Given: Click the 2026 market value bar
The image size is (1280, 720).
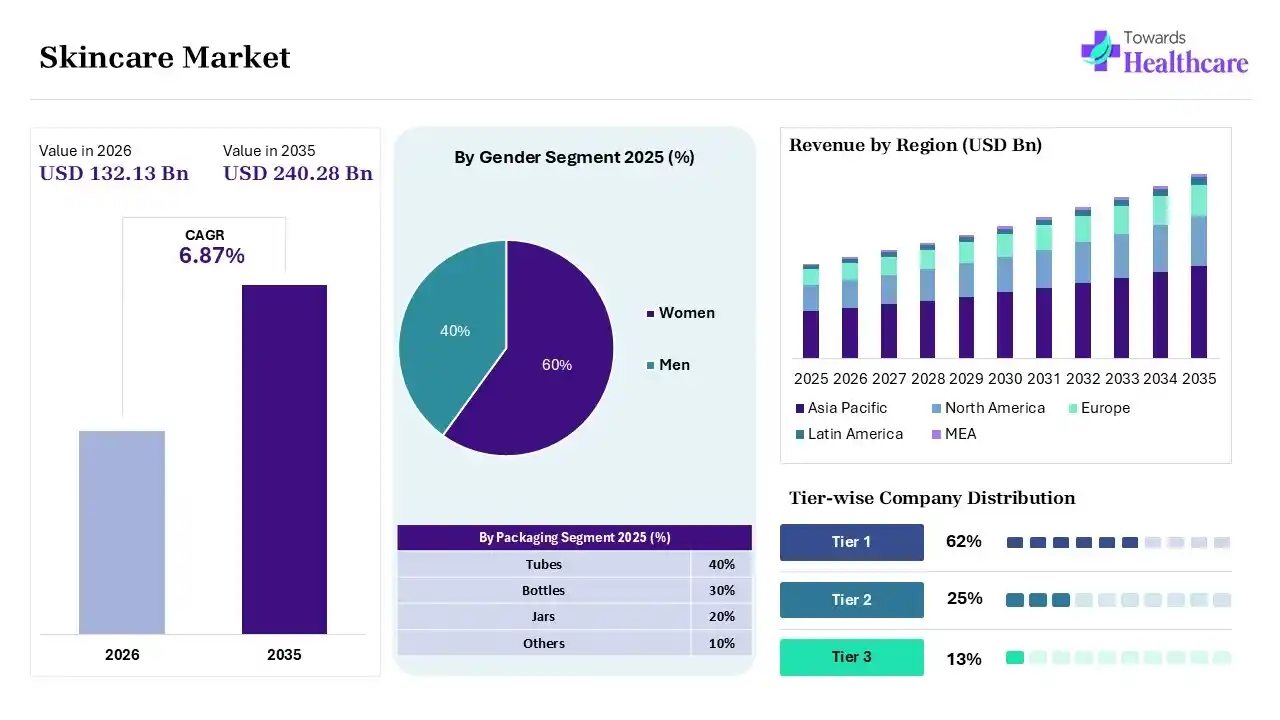Looking at the screenshot, I should click(x=122, y=532).
